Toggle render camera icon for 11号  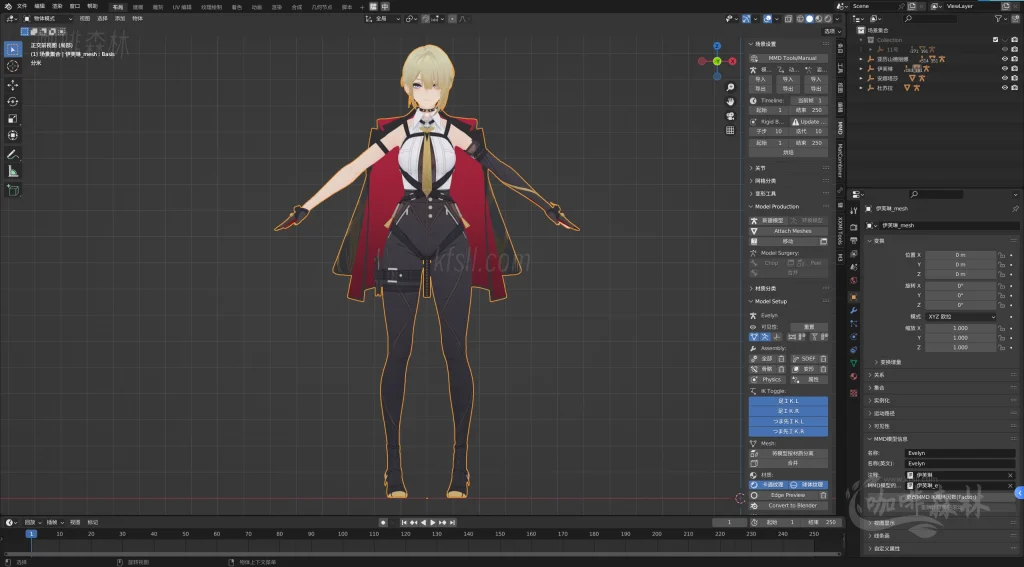(x=1015, y=50)
